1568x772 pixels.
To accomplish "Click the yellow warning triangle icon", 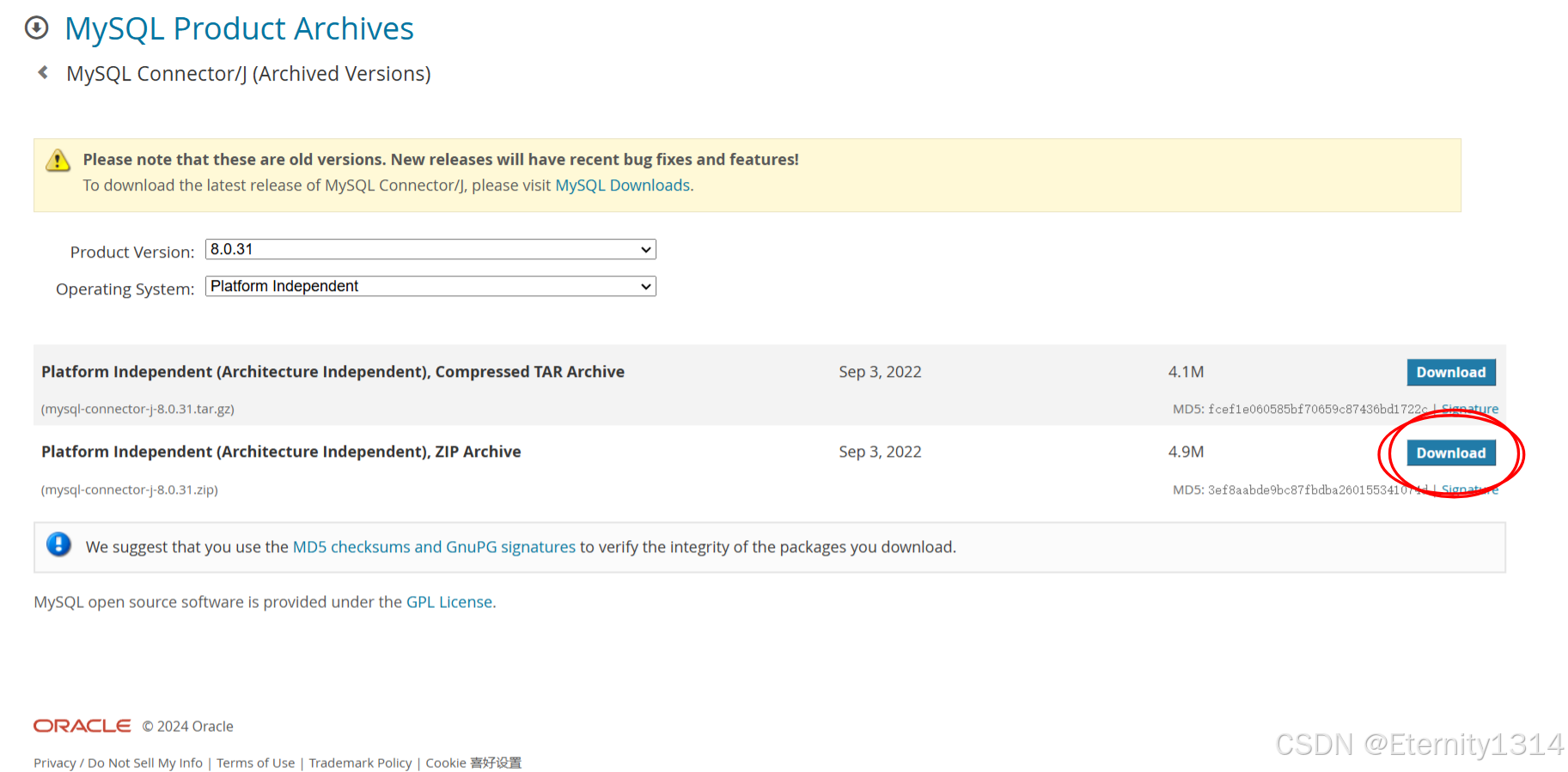I will (58, 161).
